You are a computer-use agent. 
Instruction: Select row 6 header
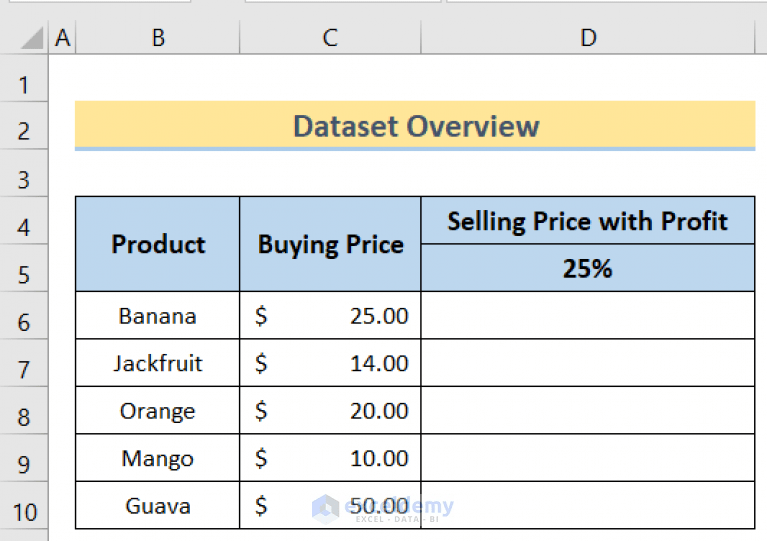[x=23, y=316]
